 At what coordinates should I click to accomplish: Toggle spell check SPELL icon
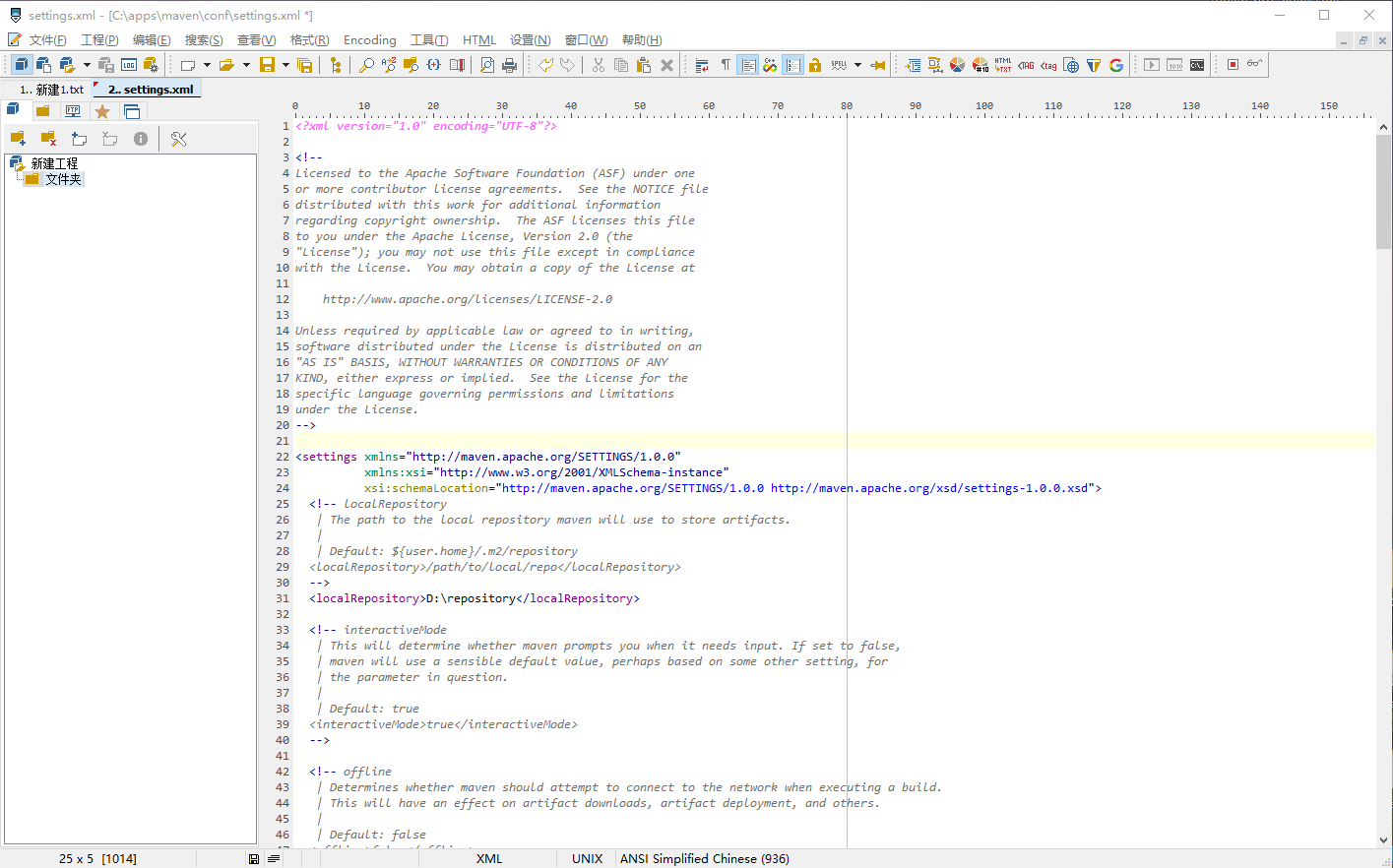point(839,65)
